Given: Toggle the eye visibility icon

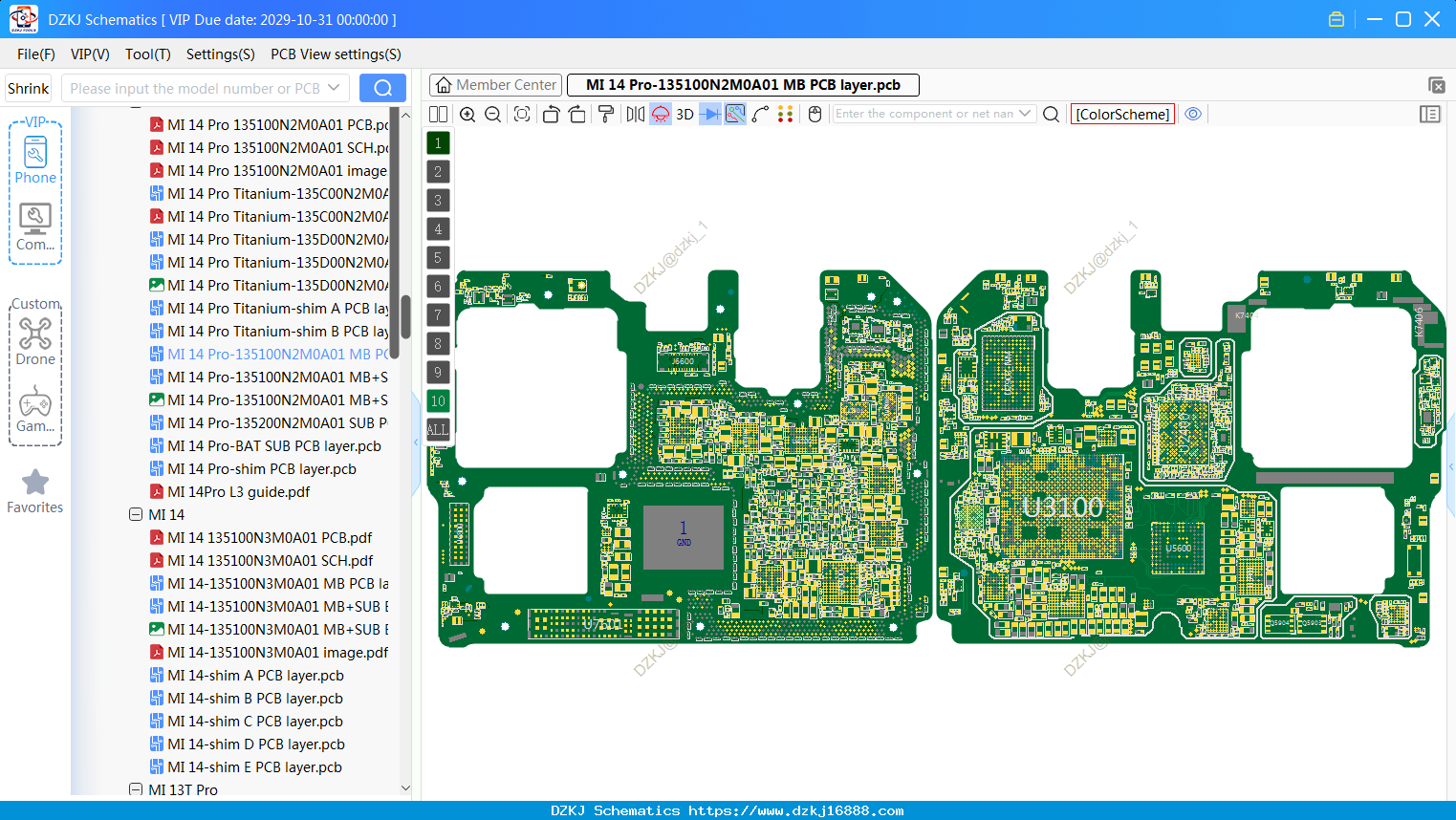Looking at the screenshot, I should 1193,114.
